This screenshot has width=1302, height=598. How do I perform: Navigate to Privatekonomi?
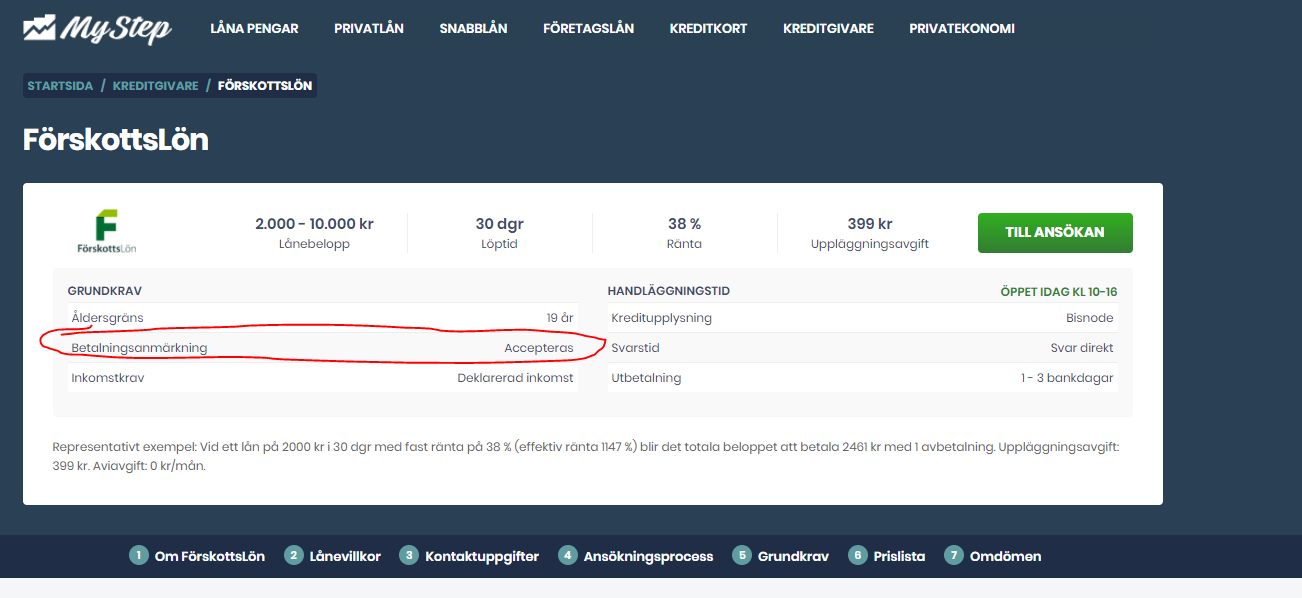[962, 29]
